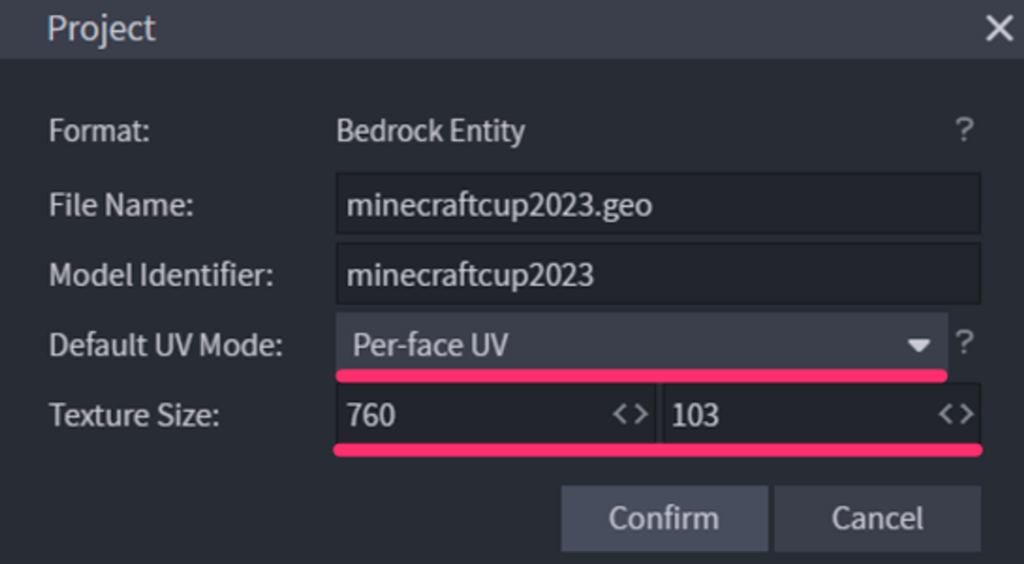The width and height of the screenshot is (1024, 564).
Task: Click the Project dialog title
Action: (x=101, y=29)
